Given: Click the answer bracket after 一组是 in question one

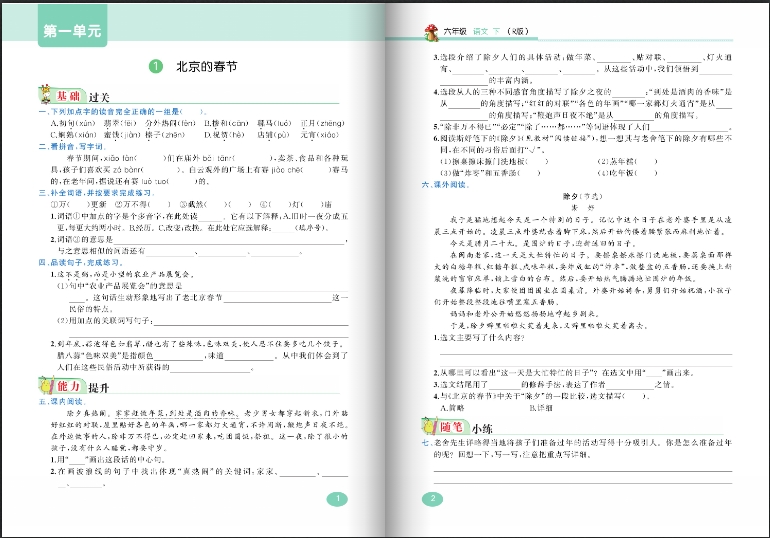Looking at the screenshot, I should [196, 112].
